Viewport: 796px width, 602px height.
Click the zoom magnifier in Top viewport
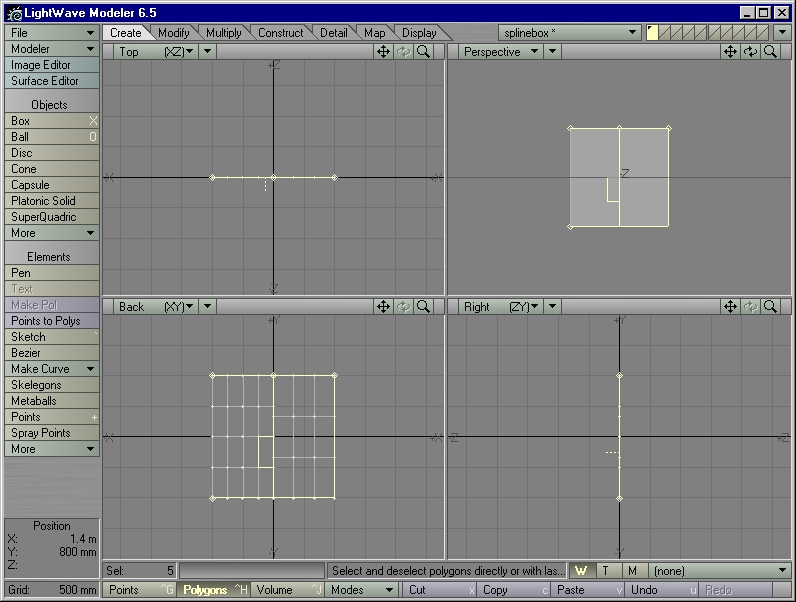click(424, 52)
